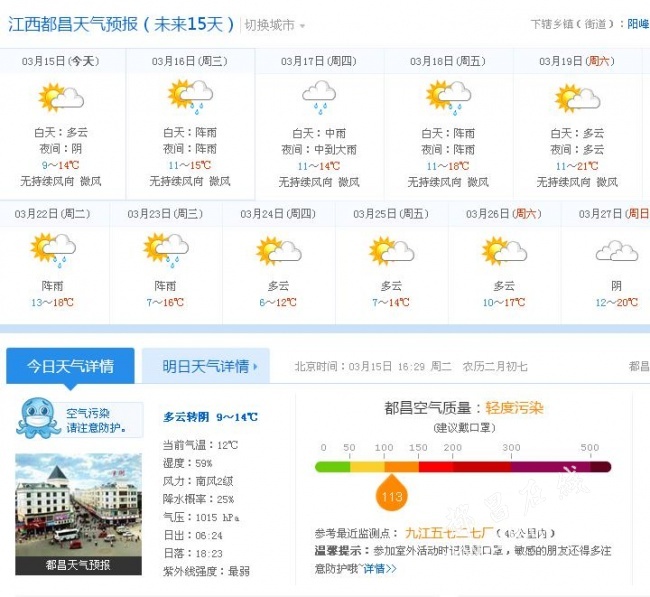The height and width of the screenshot is (597, 650).
Task: Click the 轻度污染 air quality label
Action: click(x=514, y=408)
